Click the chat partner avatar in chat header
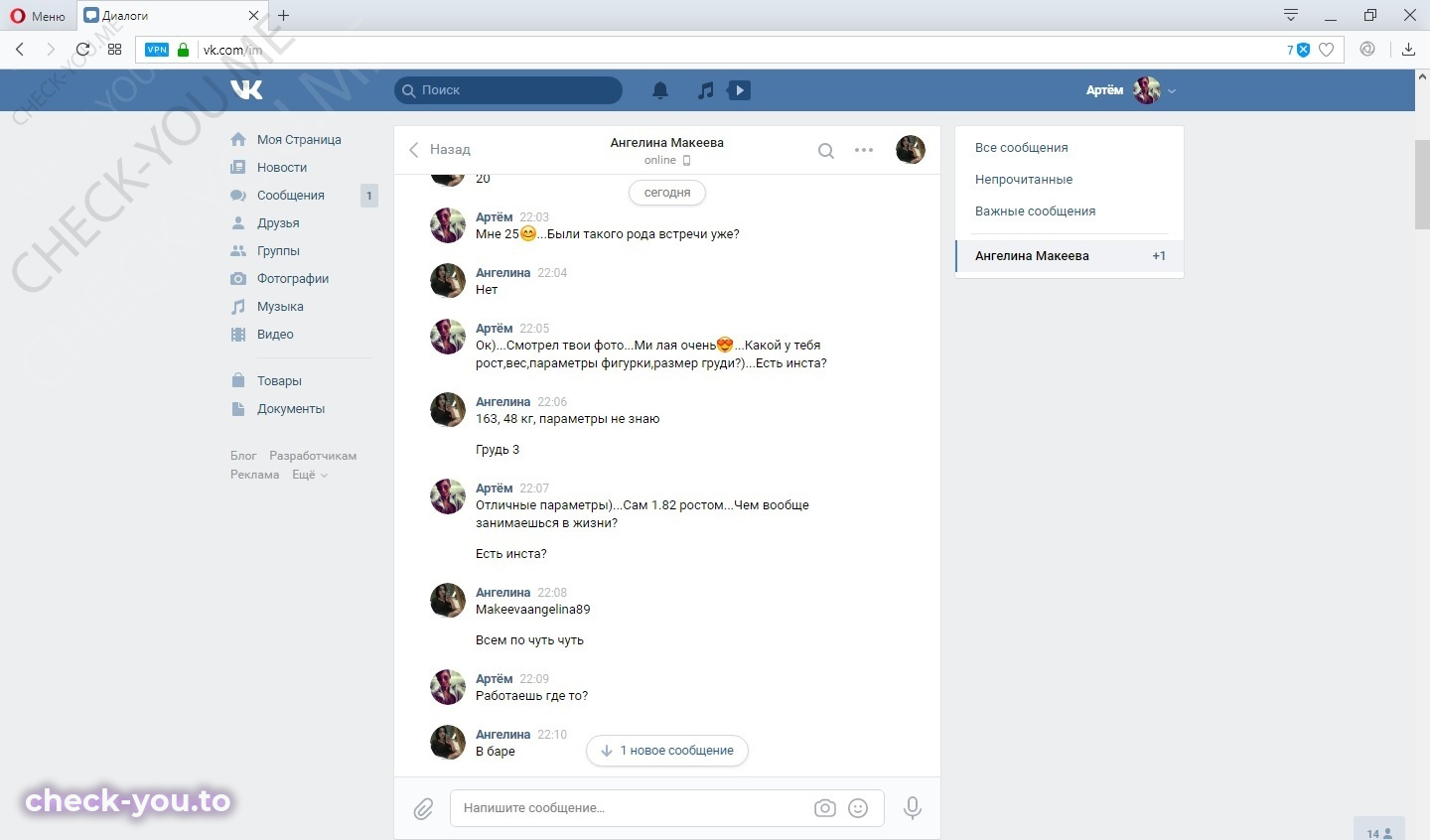 [x=911, y=150]
